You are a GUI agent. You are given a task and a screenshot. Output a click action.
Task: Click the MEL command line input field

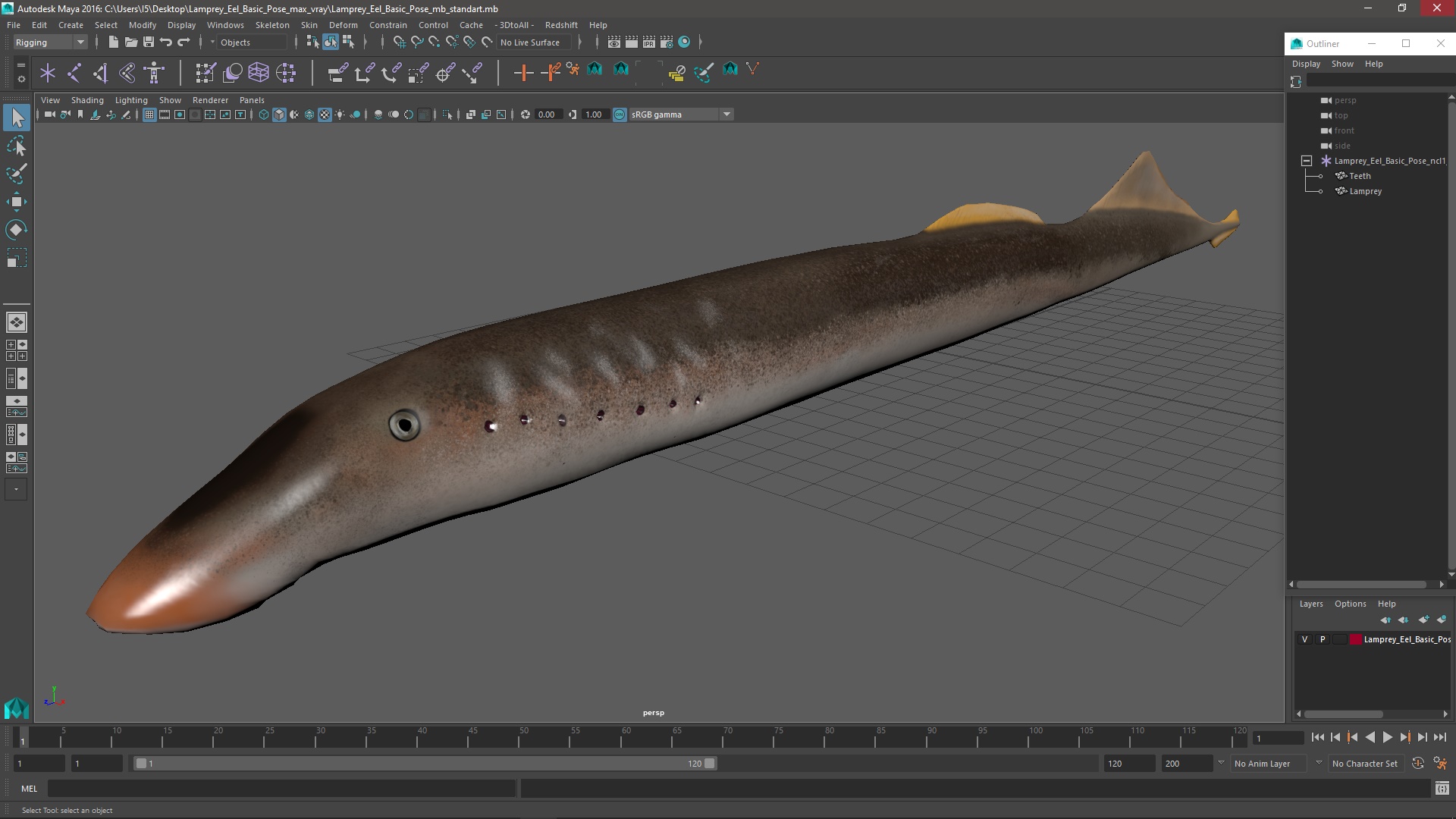(x=281, y=789)
